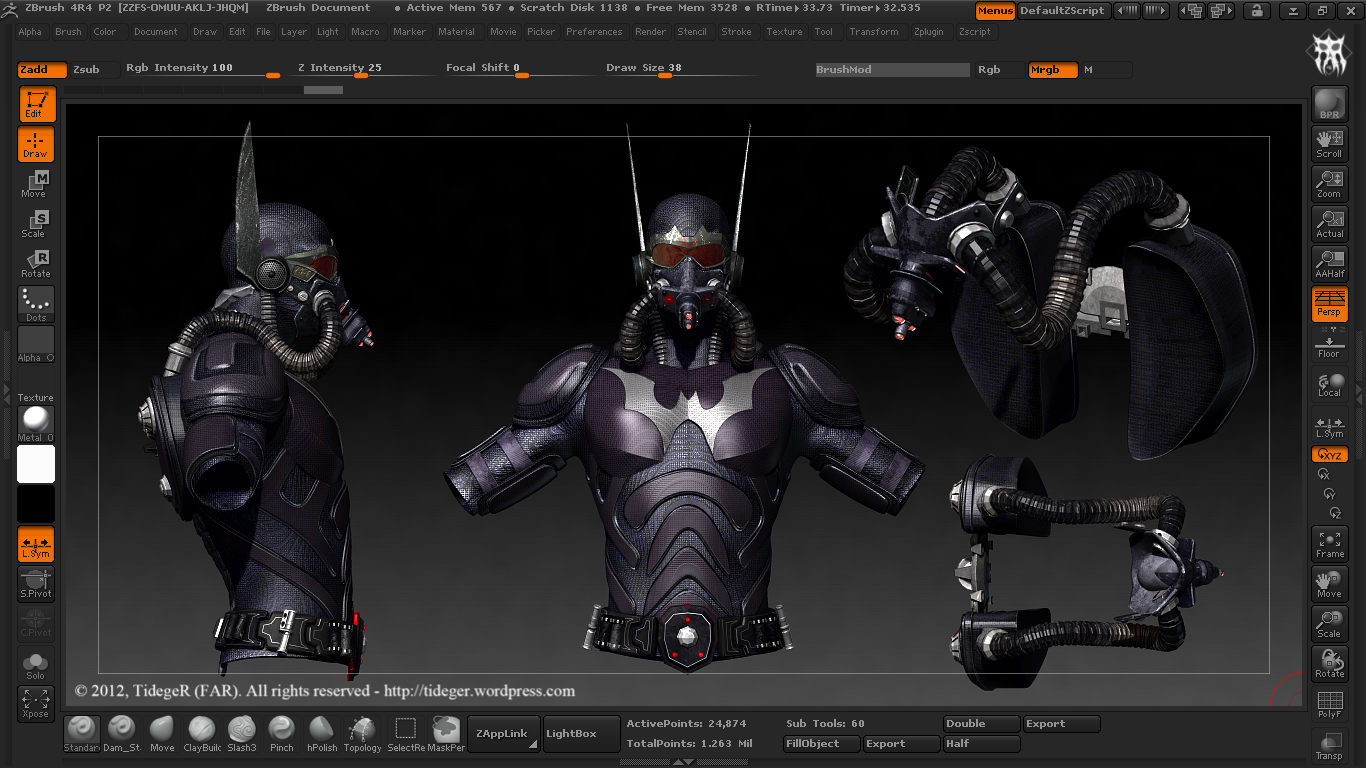The image size is (1366, 768).
Task: Click the Zoom canvas navigation icon
Action: pyautogui.click(x=1329, y=184)
